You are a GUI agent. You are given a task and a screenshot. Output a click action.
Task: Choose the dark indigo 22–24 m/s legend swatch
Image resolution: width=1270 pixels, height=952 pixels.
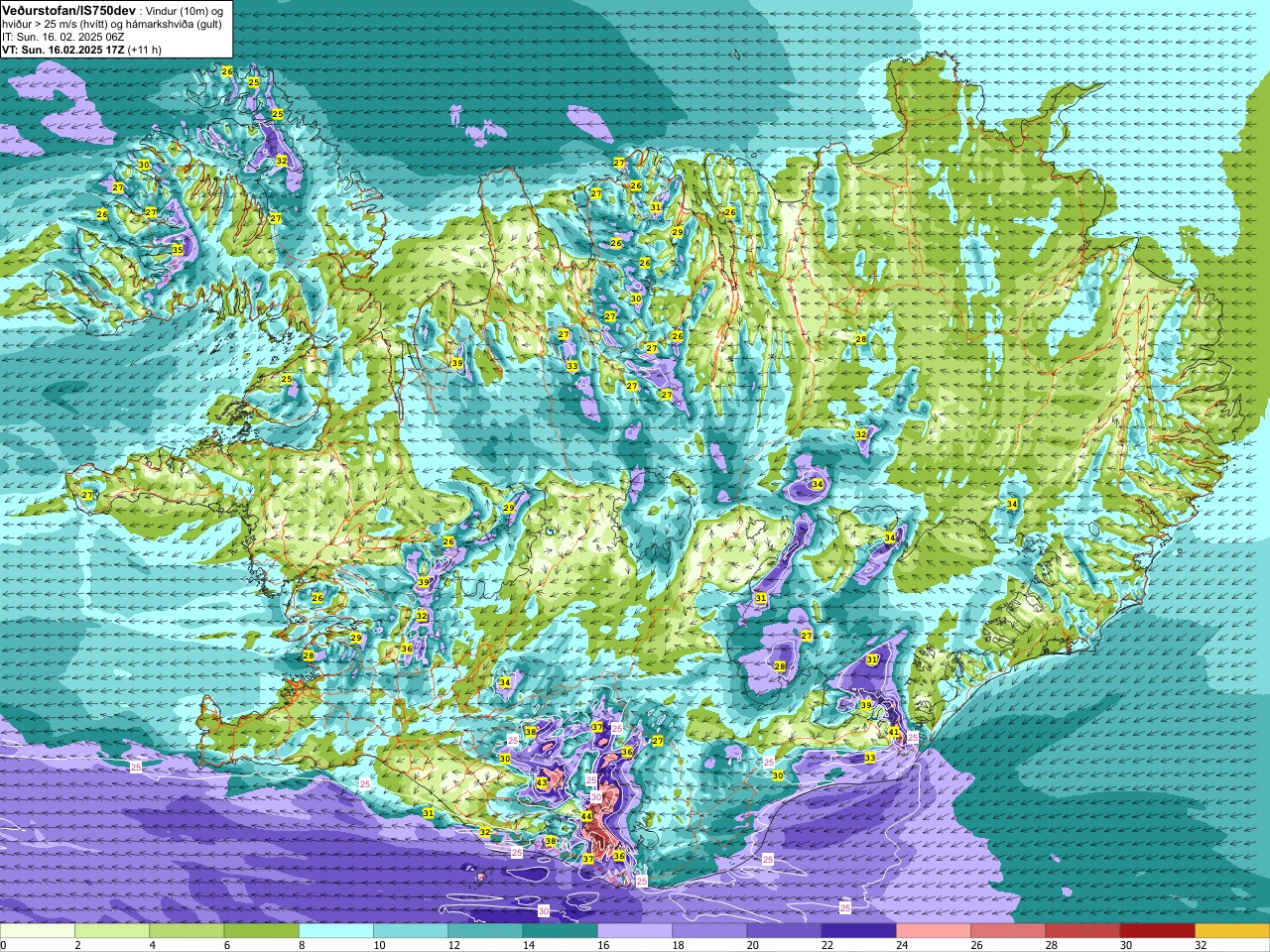point(858,931)
